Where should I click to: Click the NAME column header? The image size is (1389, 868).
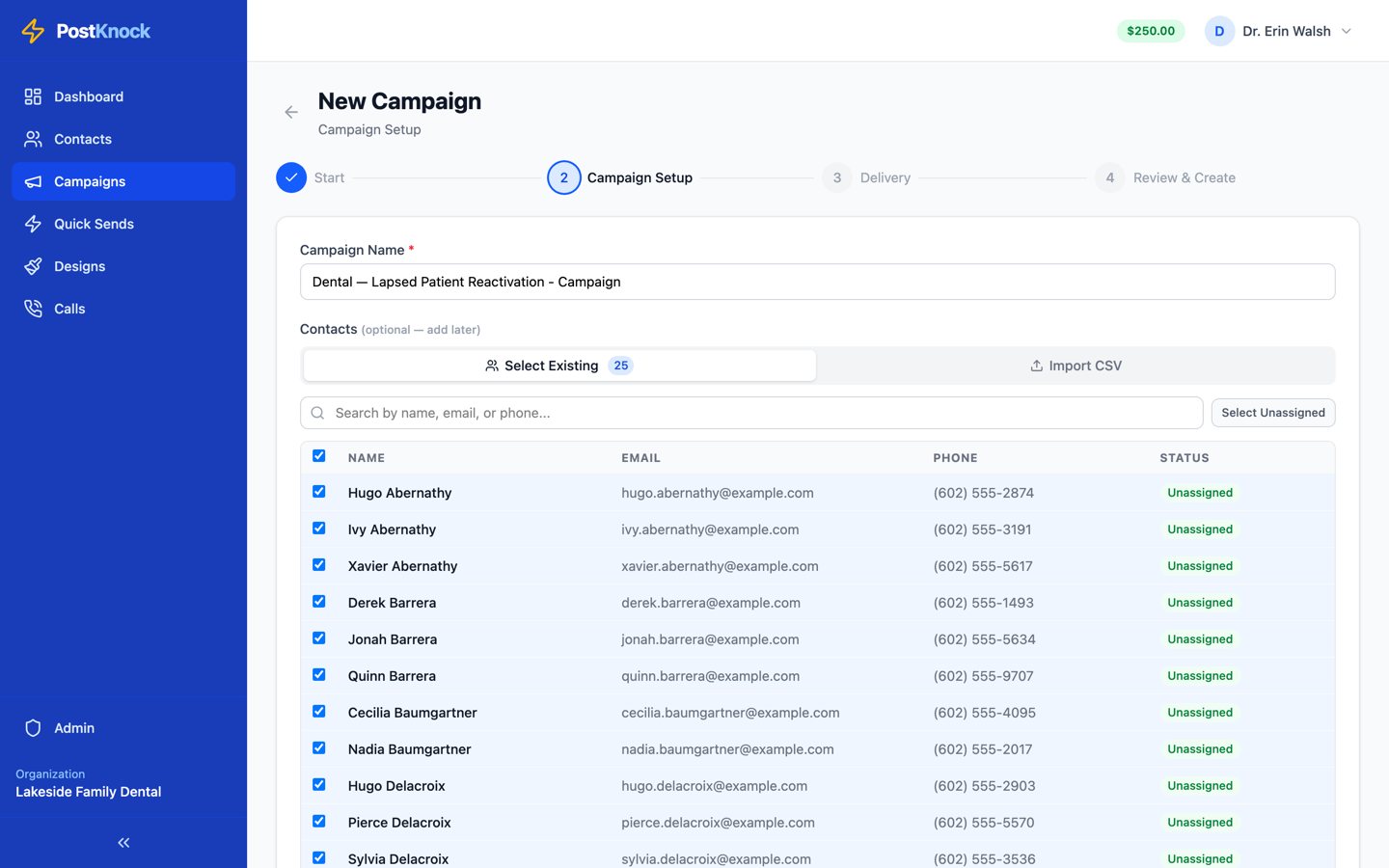click(x=367, y=458)
